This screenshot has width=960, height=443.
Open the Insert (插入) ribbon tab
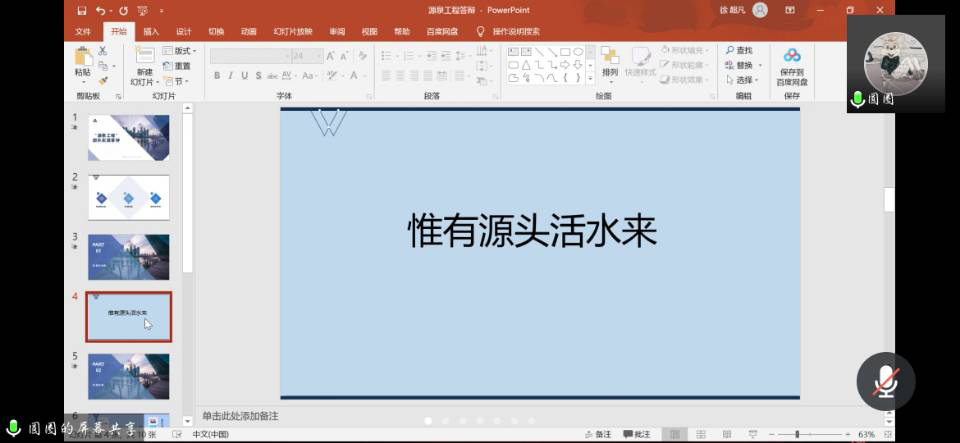click(x=151, y=31)
